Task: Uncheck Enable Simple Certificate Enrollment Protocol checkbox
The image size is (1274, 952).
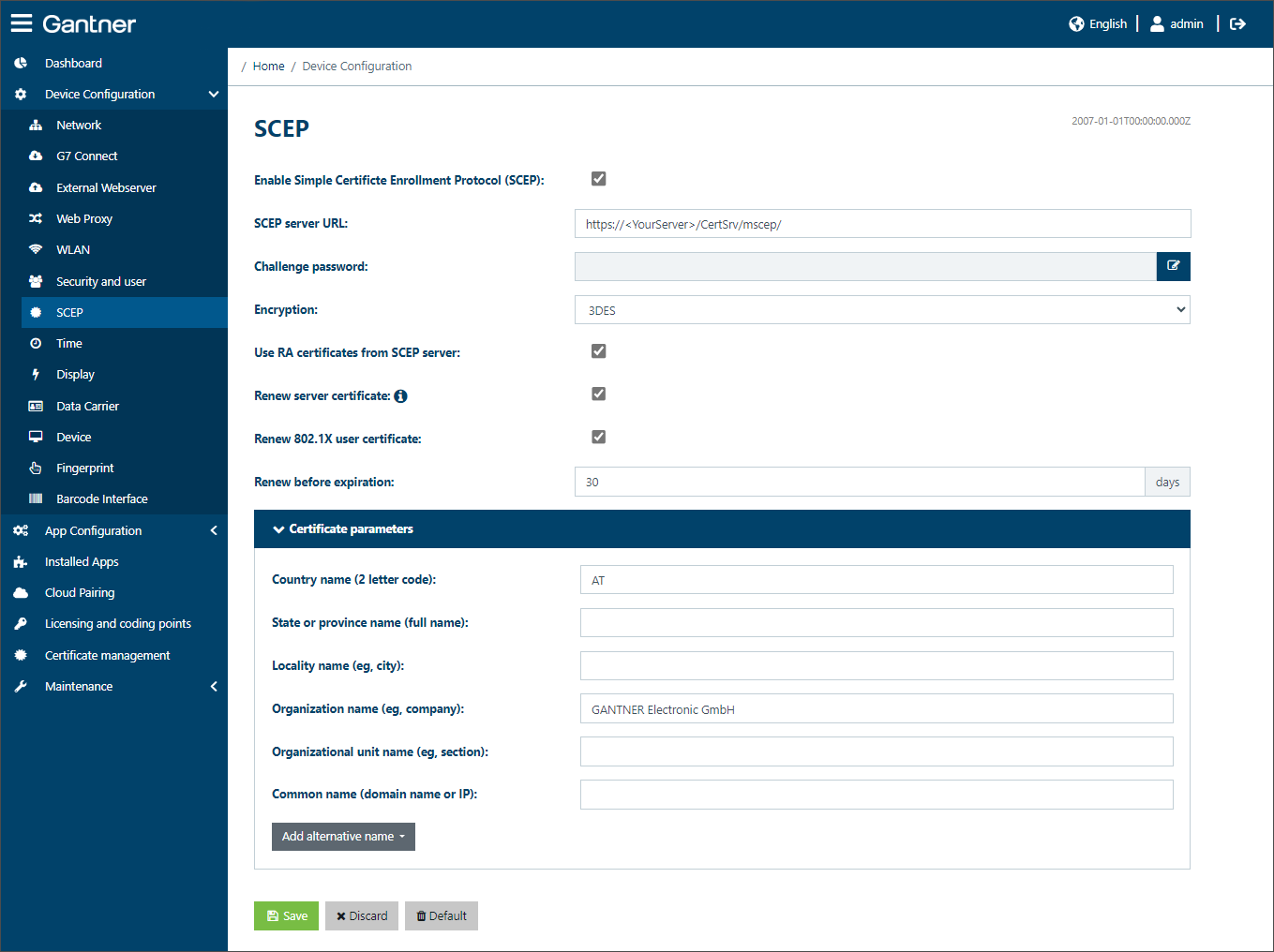Action: 598,179
